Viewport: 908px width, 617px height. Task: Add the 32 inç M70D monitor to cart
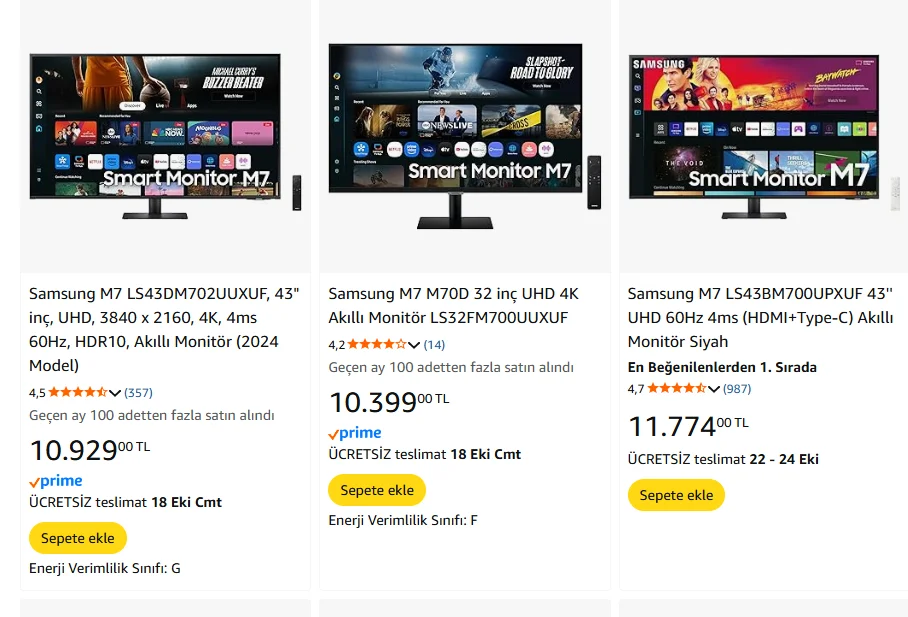point(377,490)
